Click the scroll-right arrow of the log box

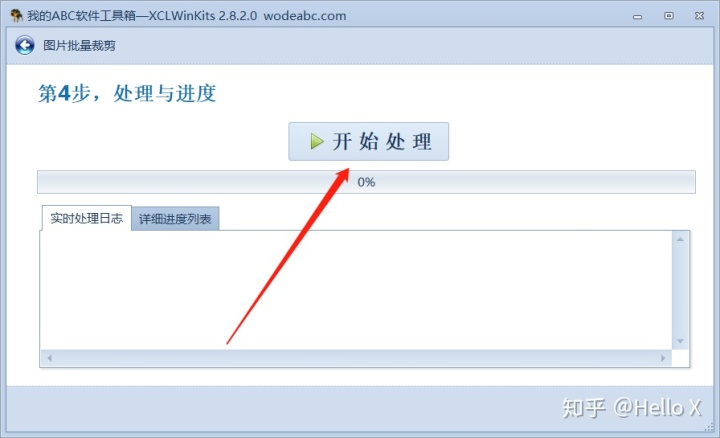pos(663,358)
